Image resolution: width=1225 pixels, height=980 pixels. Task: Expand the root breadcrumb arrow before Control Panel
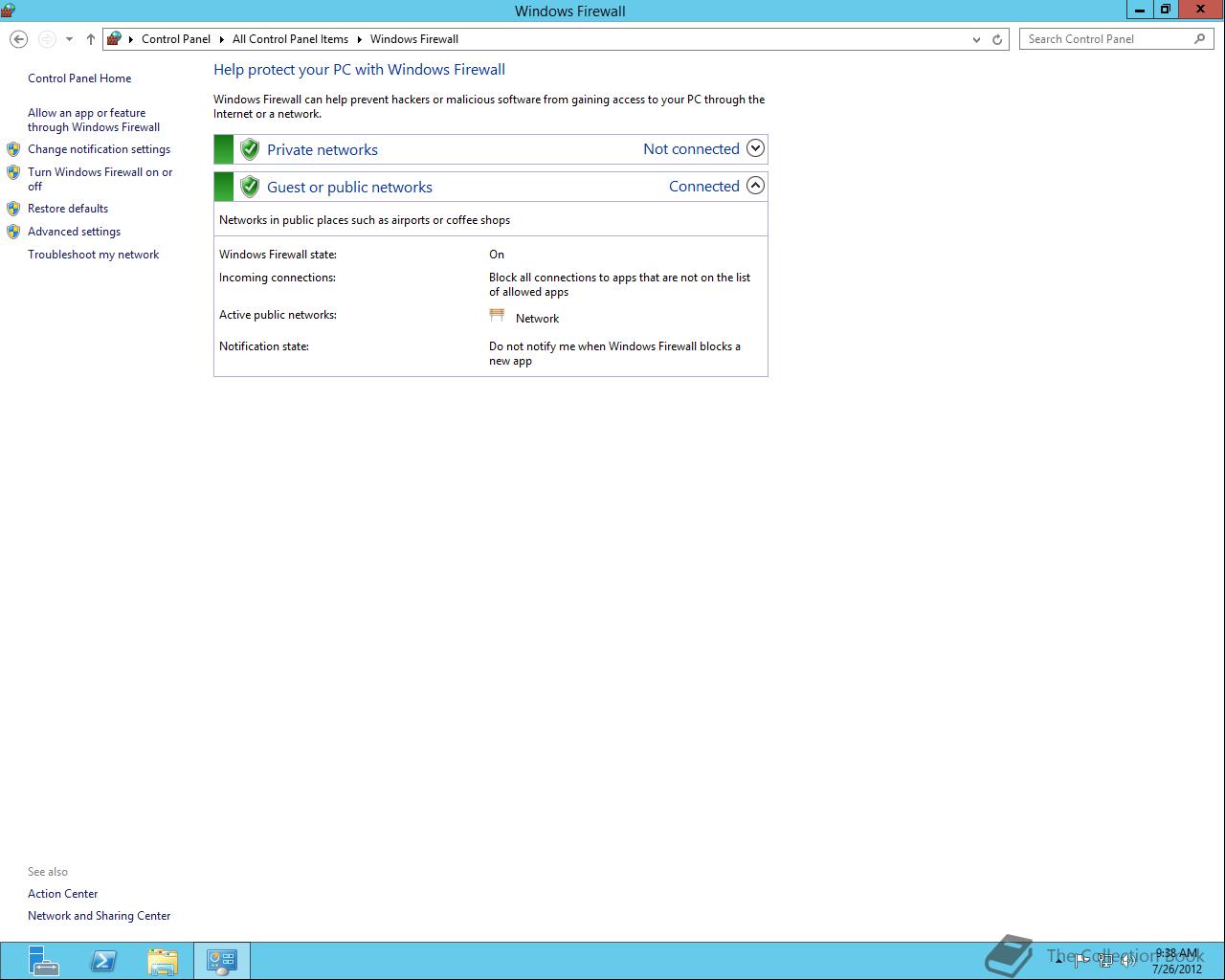[x=131, y=39]
